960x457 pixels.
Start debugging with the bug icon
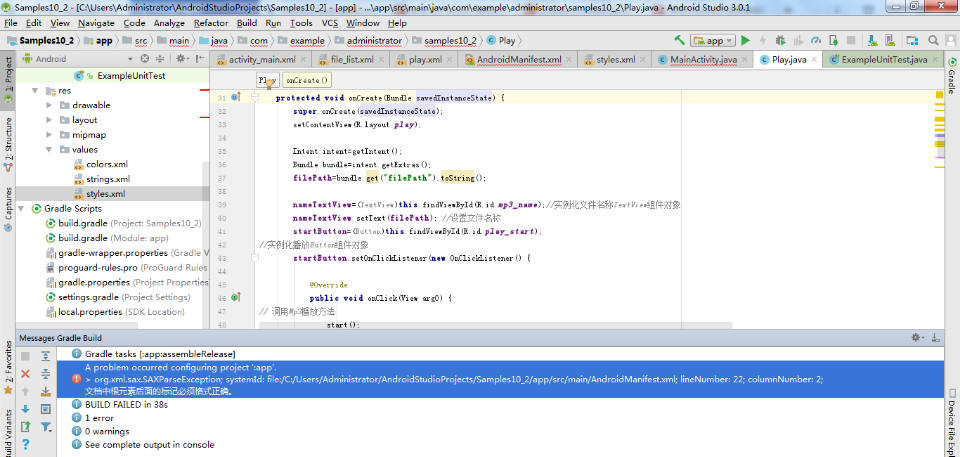tap(781, 41)
